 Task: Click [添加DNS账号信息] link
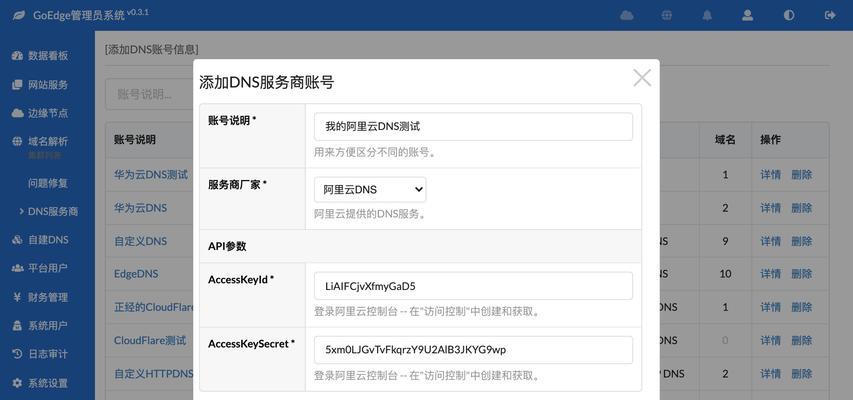coord(151,50)
